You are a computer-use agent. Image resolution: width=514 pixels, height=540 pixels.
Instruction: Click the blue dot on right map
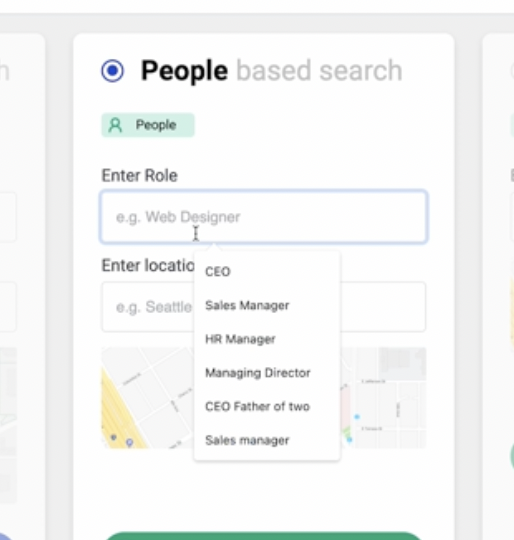(357, 417)
